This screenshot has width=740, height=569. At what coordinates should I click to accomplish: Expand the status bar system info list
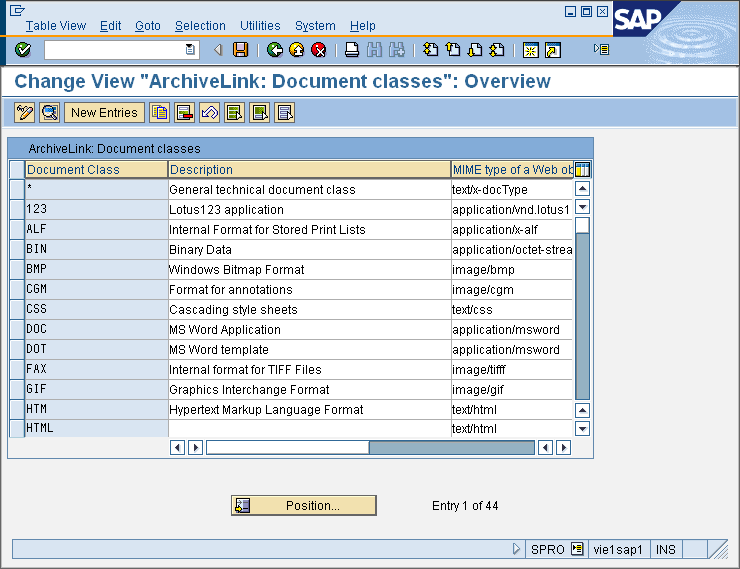pos(577,549)
